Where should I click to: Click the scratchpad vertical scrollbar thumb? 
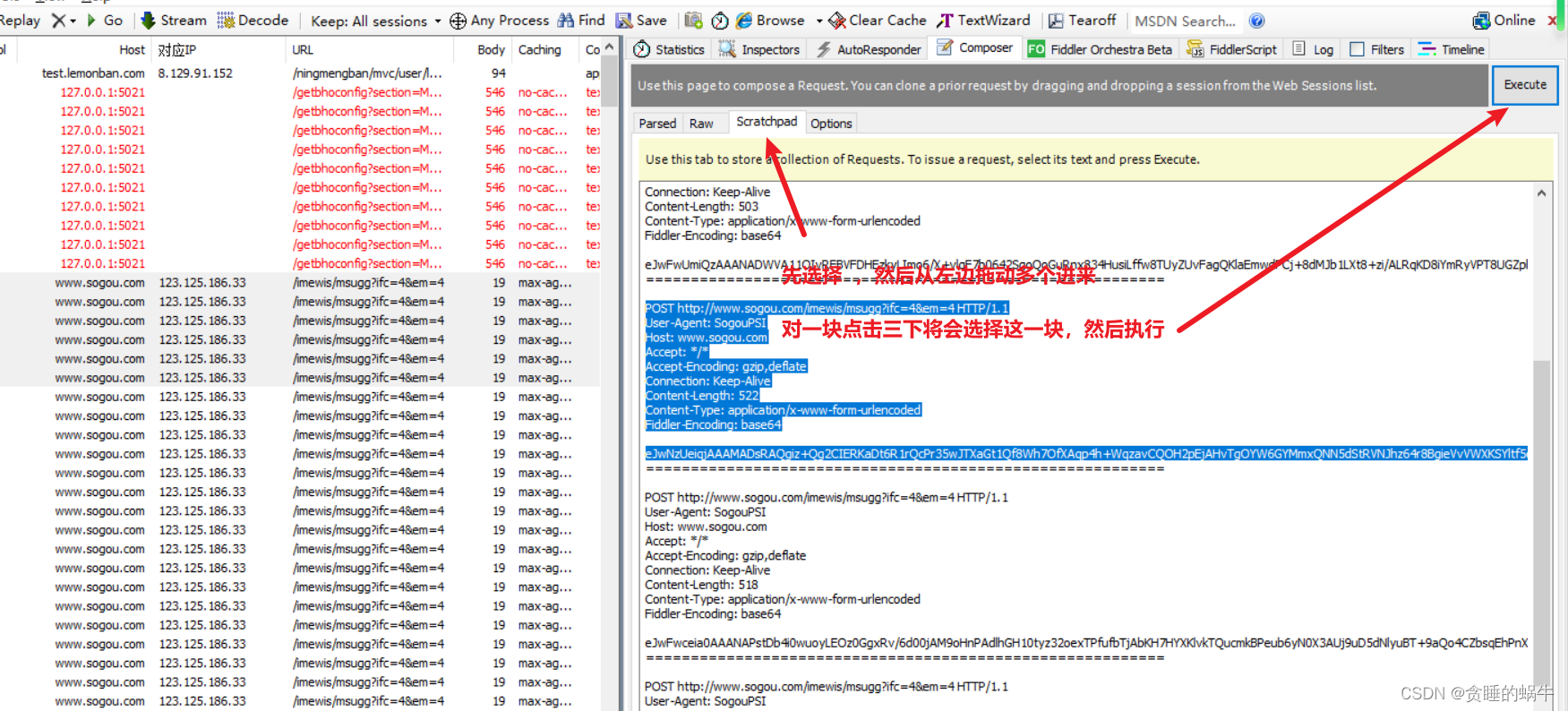(1541, 524)
